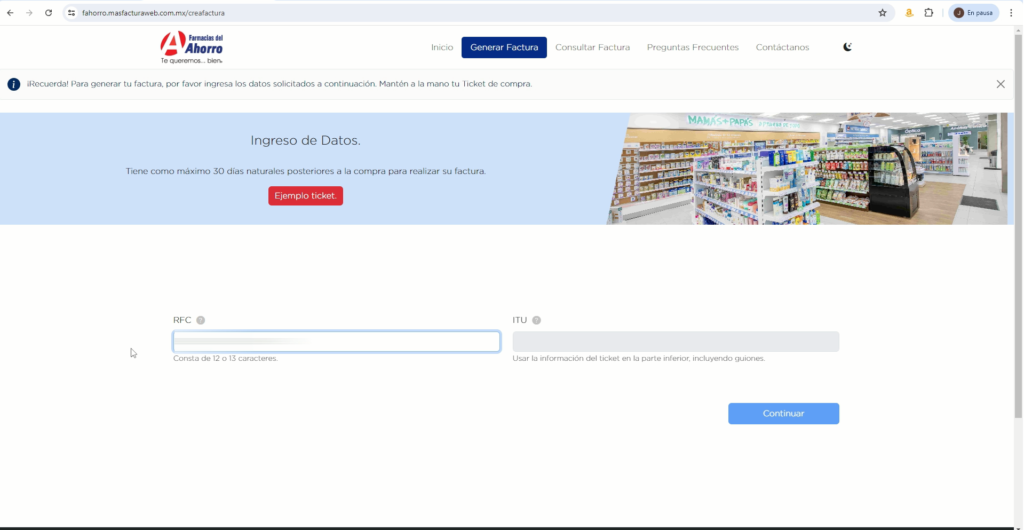Toggle dark mode with the moon icon
Screen dimensions: 1024x530
click(x=848, y=47)
